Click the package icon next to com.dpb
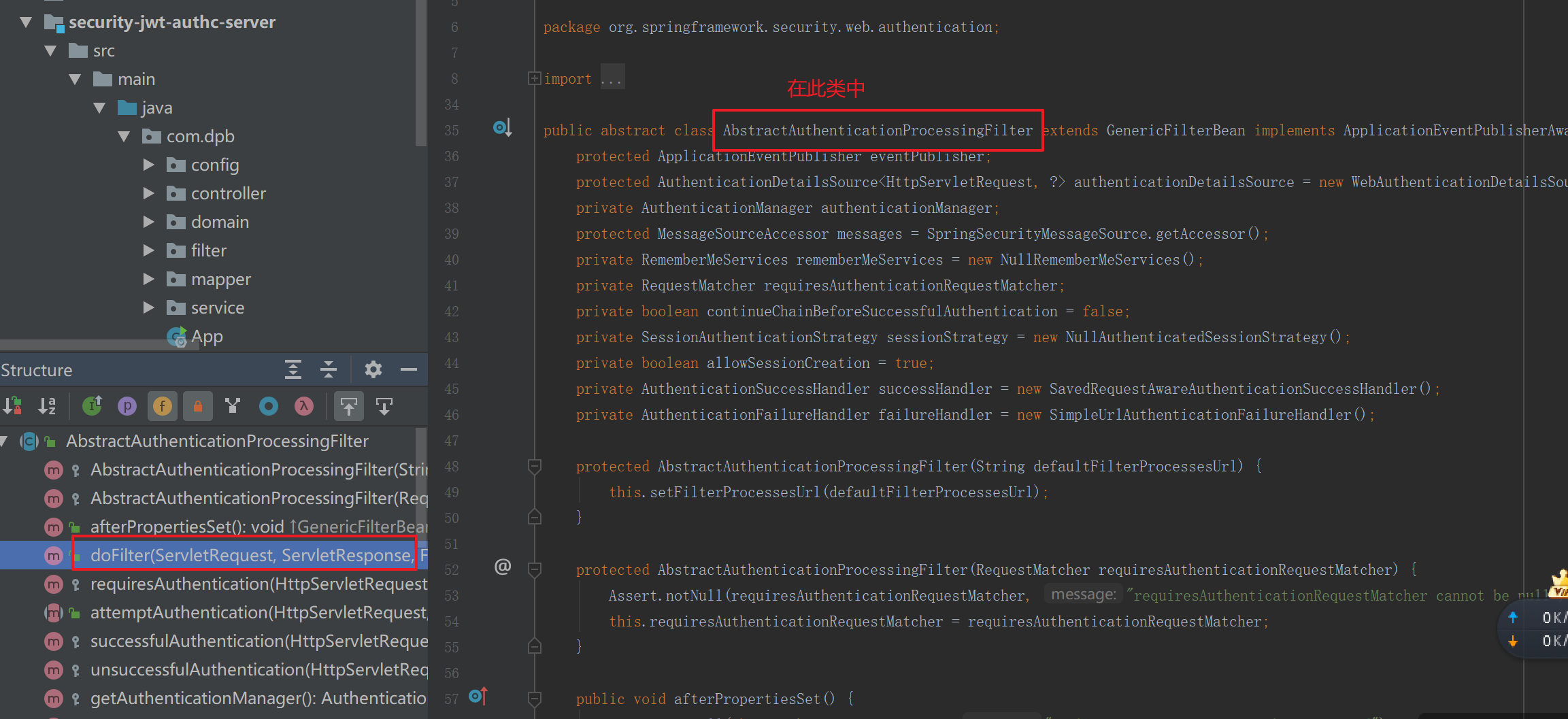This screenshot has height=719, width=1568. pyautogui.click(x=151, y=137)
